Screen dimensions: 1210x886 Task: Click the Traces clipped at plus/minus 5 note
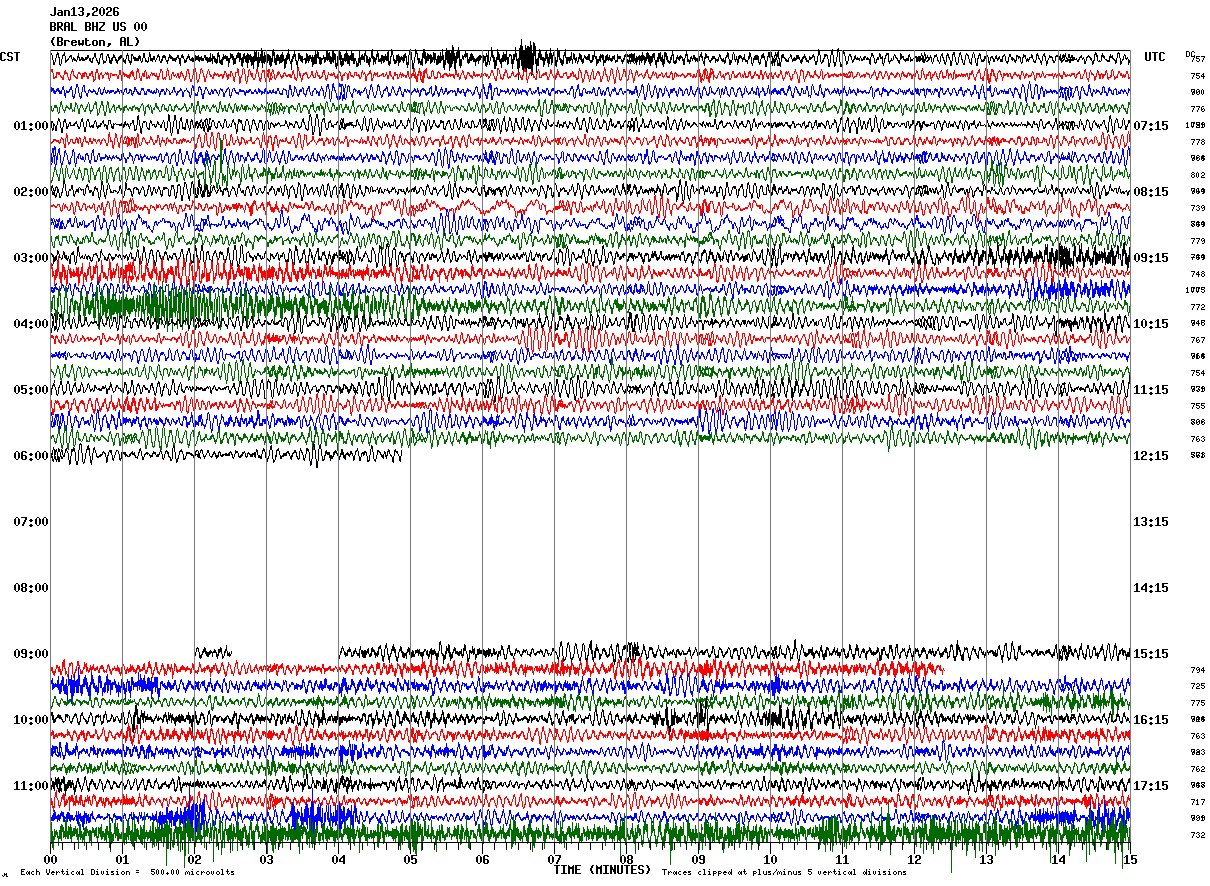coord(784,873)
